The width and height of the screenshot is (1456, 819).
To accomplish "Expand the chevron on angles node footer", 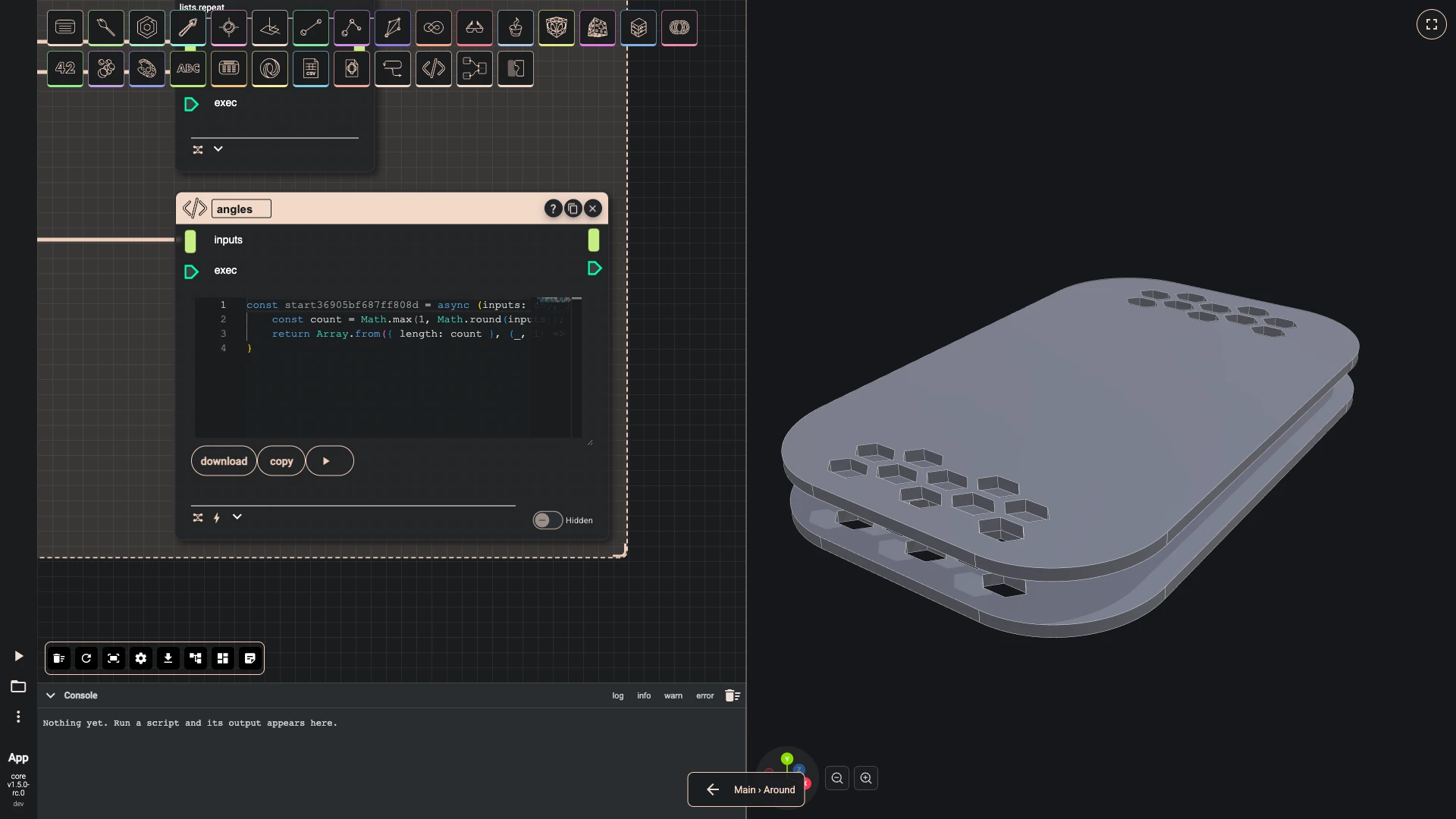I will click(x=237, y=517).
